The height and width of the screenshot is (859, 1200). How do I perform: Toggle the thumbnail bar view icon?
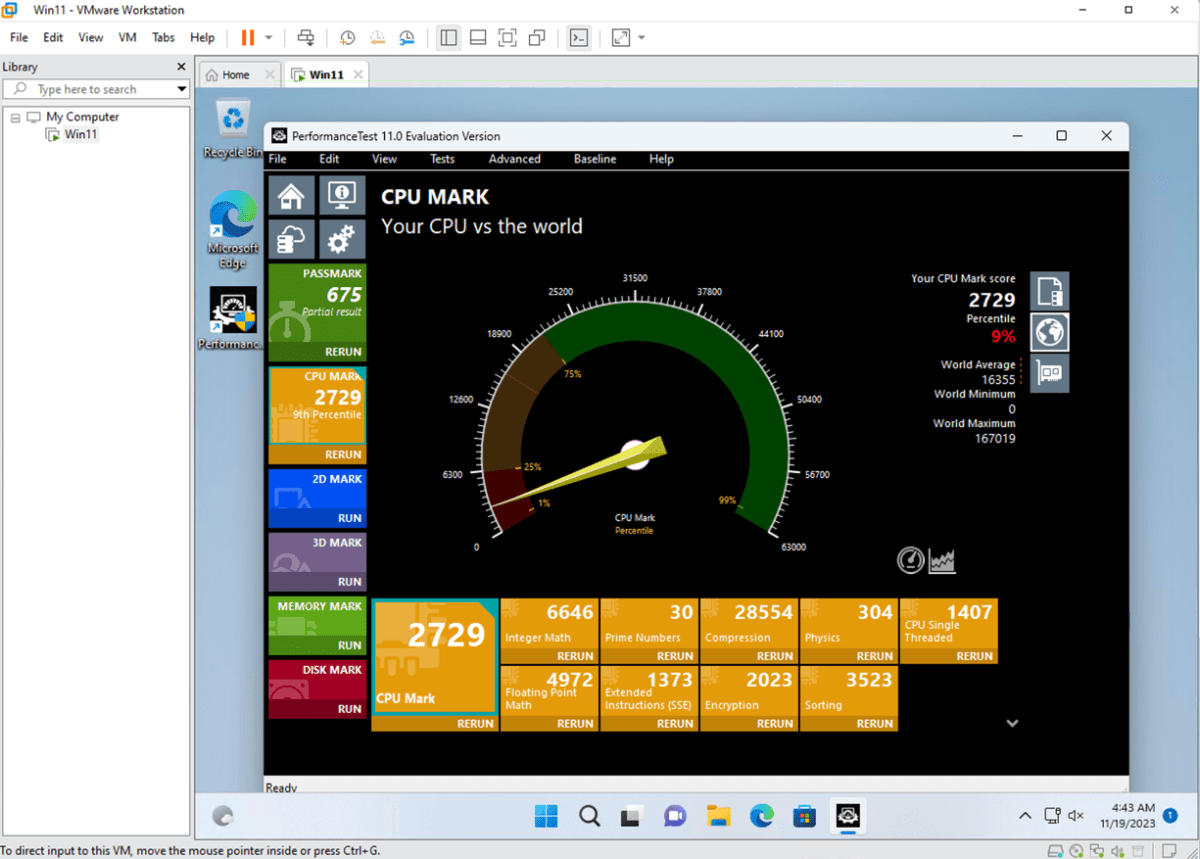point(478,38)
